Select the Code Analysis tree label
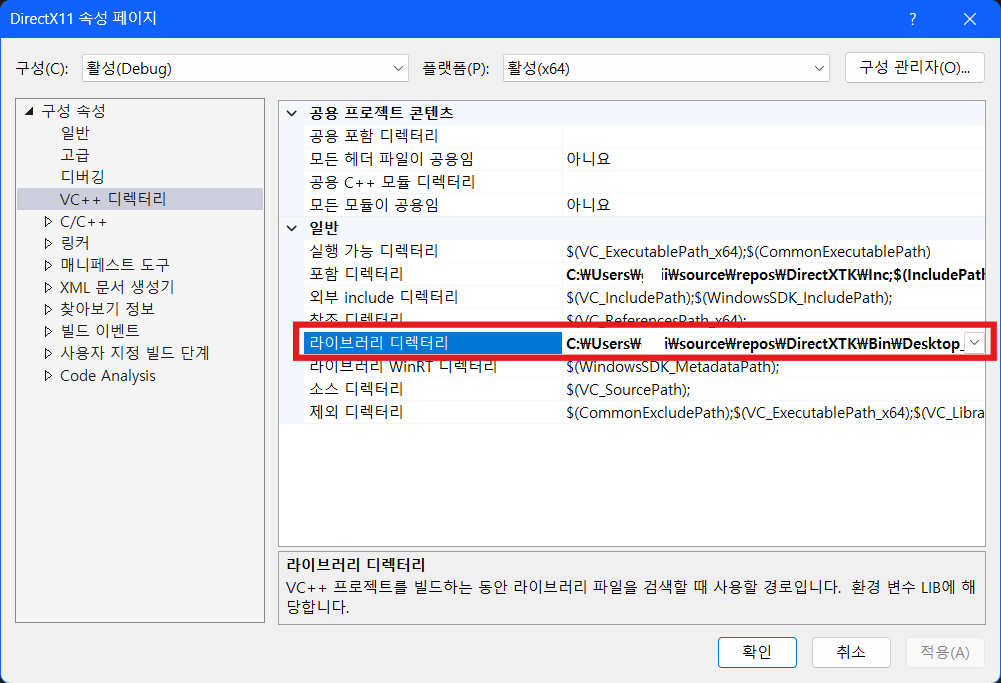Viewport: 1001px width, 683px height. pos(107,375)
